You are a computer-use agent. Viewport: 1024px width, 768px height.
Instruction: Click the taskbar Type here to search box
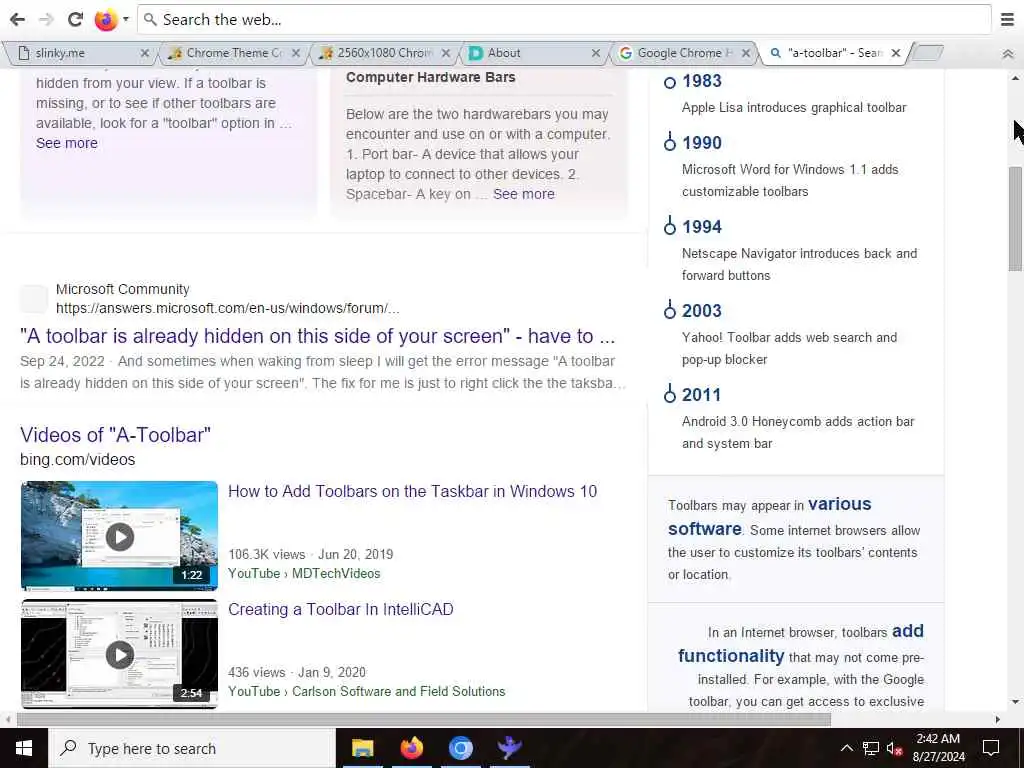192,748
